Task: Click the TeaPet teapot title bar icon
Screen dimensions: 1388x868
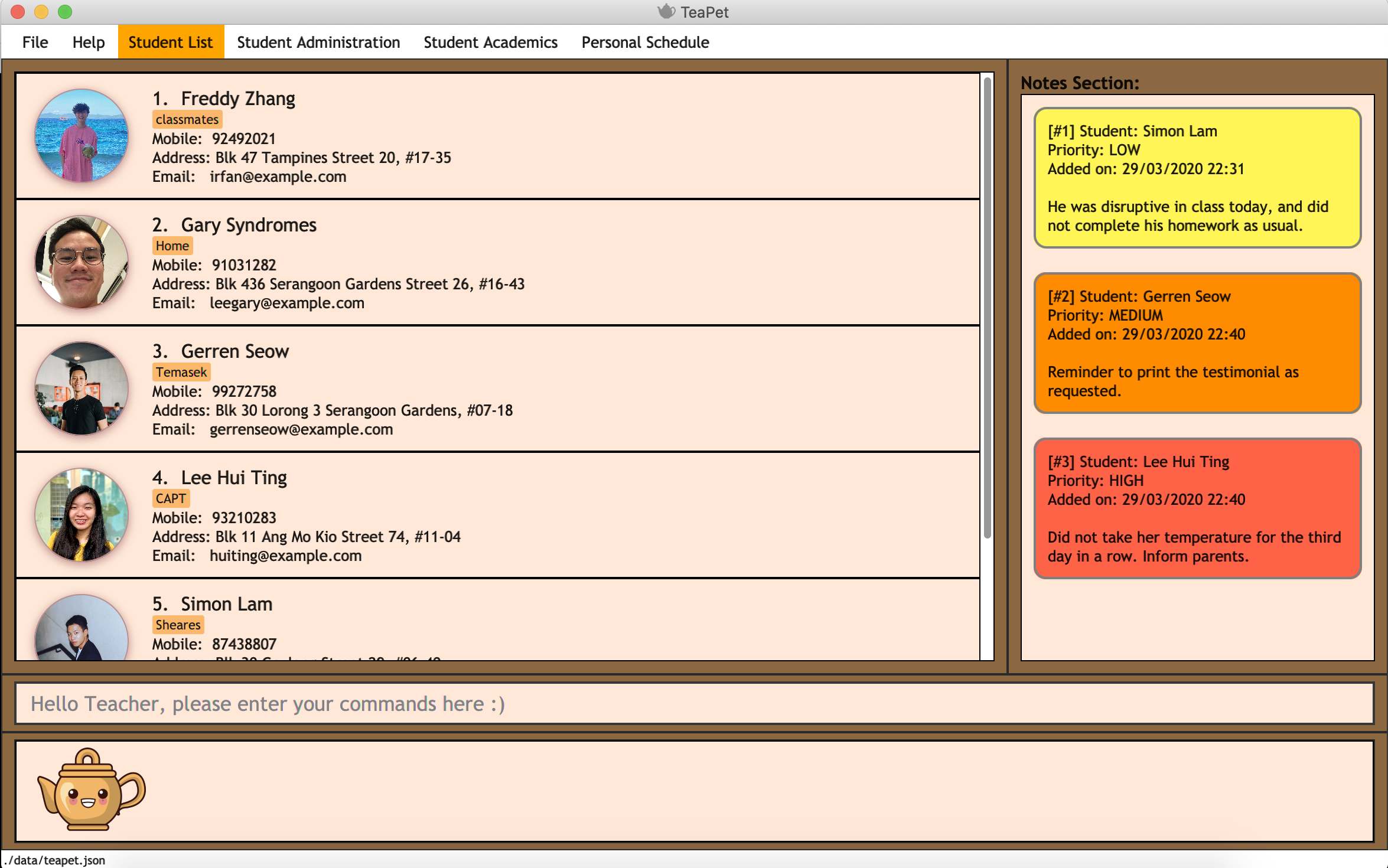Action: click(666, 12)
